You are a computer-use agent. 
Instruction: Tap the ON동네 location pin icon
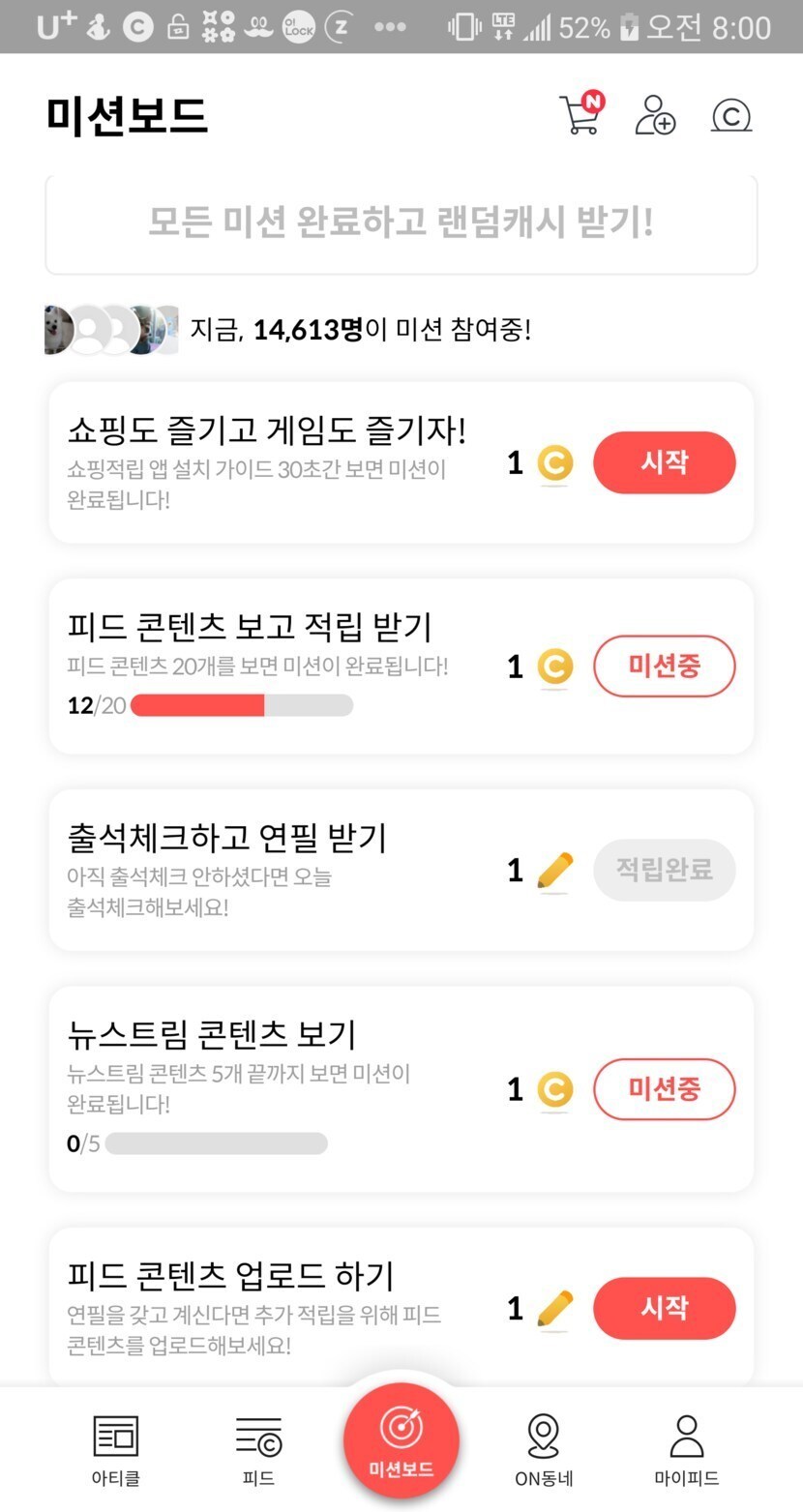click(544, 1436)
